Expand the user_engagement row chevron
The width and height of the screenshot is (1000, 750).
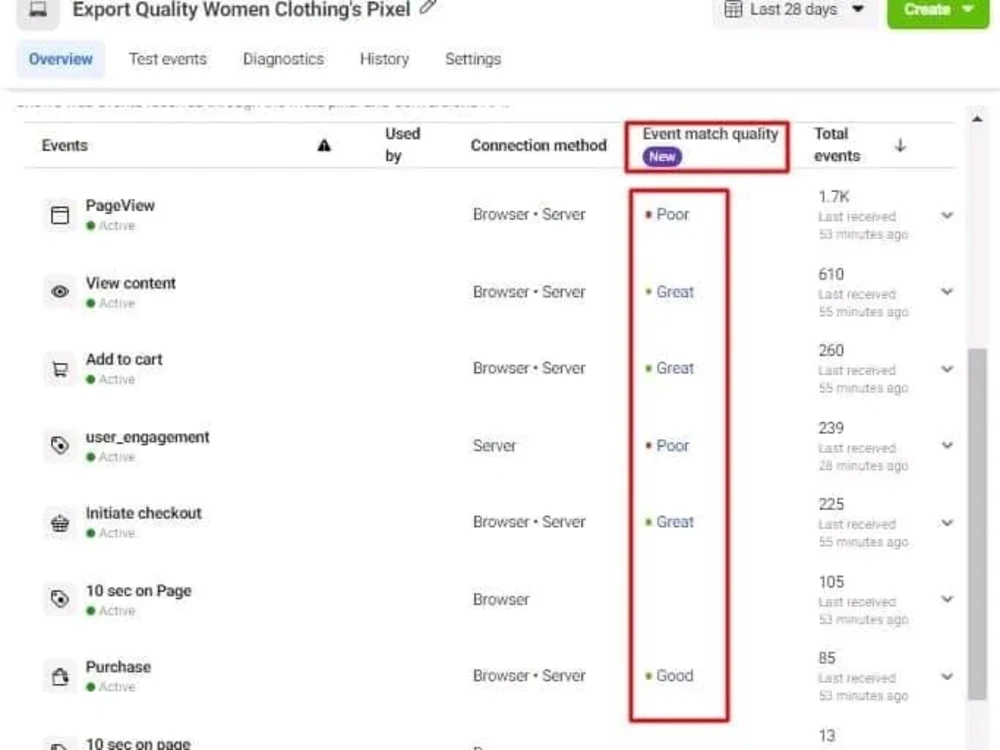(947, 446)
